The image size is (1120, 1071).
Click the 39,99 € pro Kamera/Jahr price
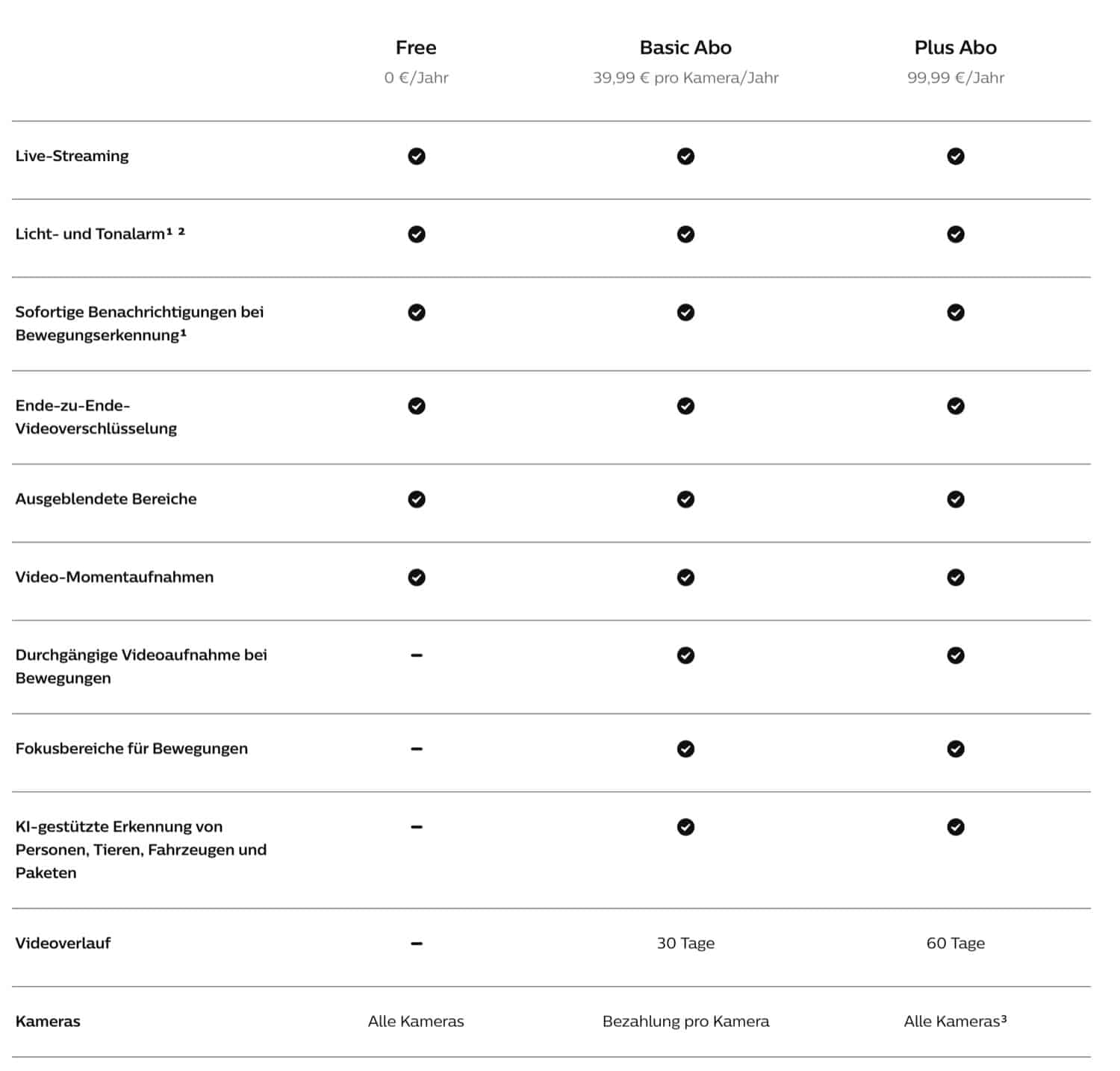point(685,78)
